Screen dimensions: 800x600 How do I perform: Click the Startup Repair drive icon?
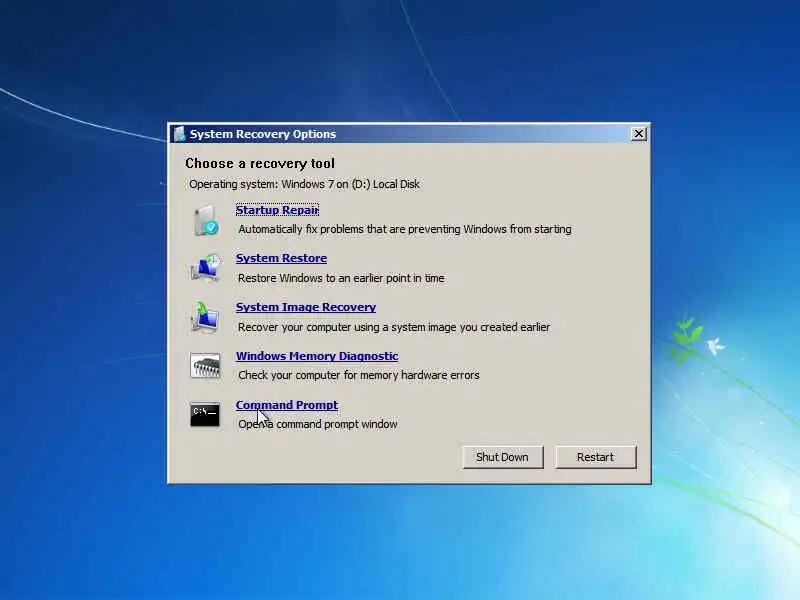coord(206,220)
